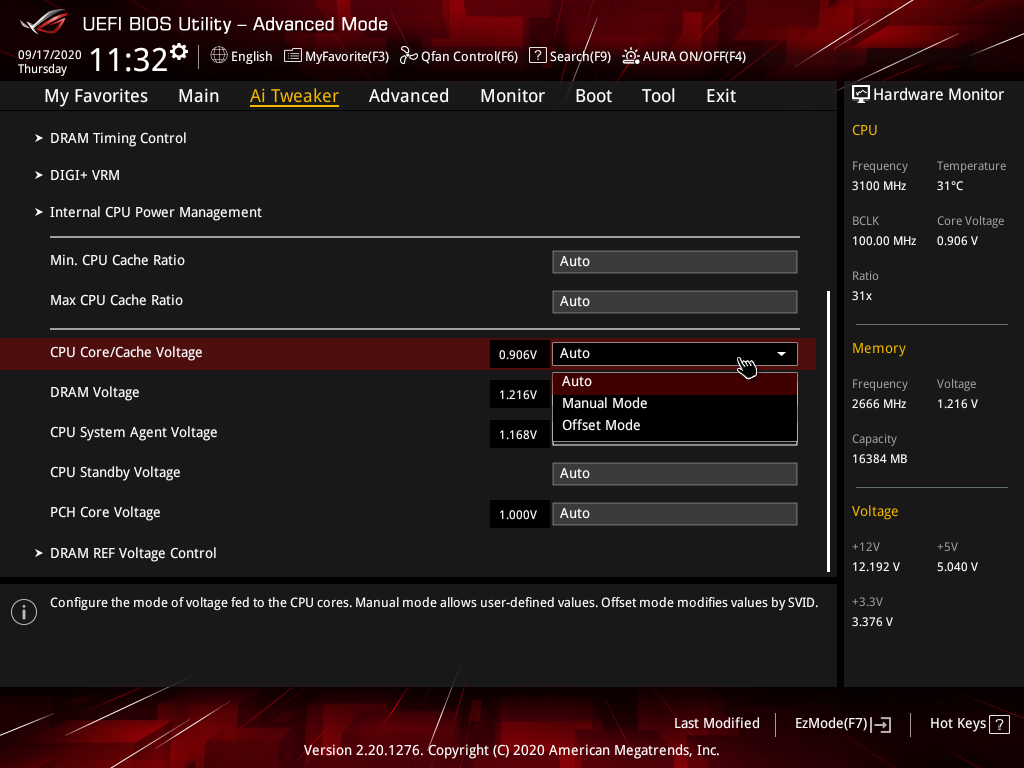The image size is (1024, 768).
Task: Click the settings list vertical scrollbar
Action: [x=829, y=431]
